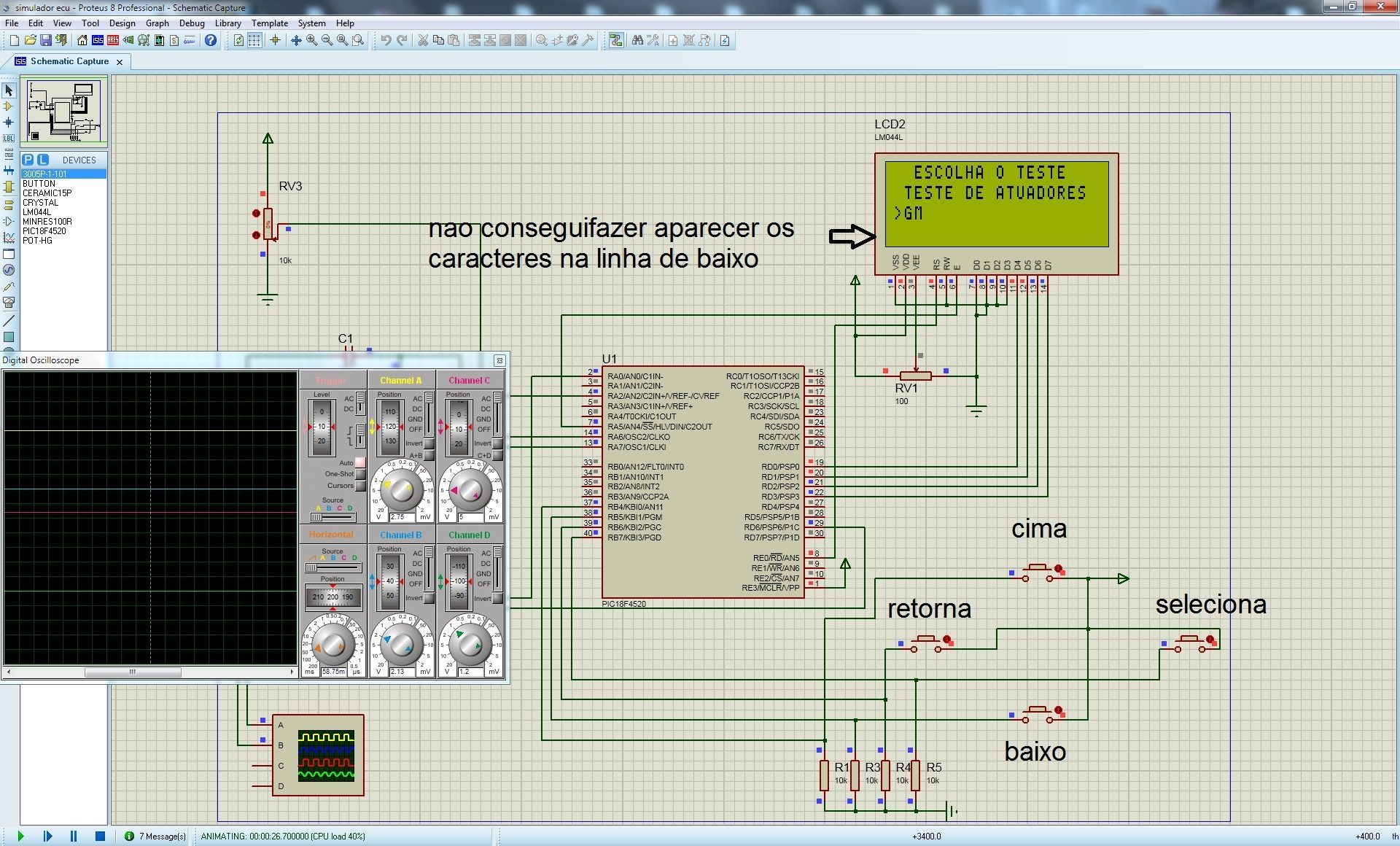The width and height of the screenshot is (1400, 846).
Task: Click the Save Project disk icon
Action: pos(45,40)
